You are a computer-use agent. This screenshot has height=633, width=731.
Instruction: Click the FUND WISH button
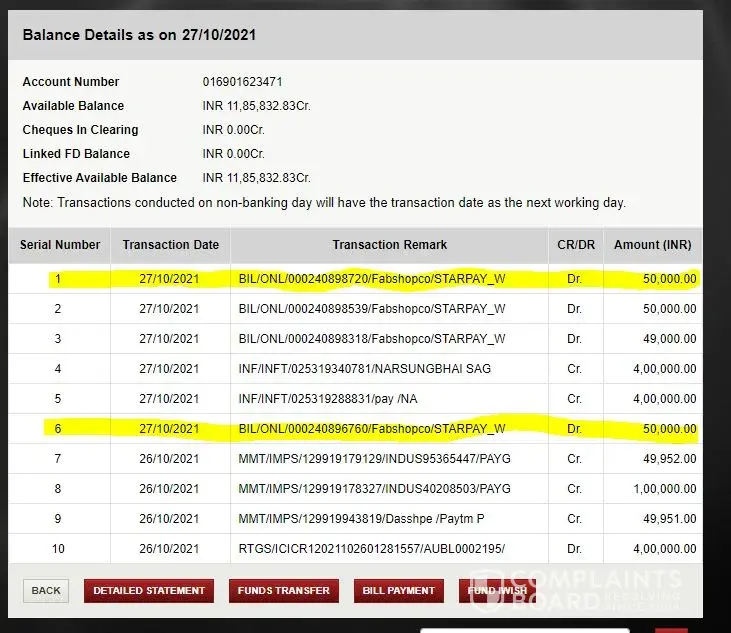[497, 590]
